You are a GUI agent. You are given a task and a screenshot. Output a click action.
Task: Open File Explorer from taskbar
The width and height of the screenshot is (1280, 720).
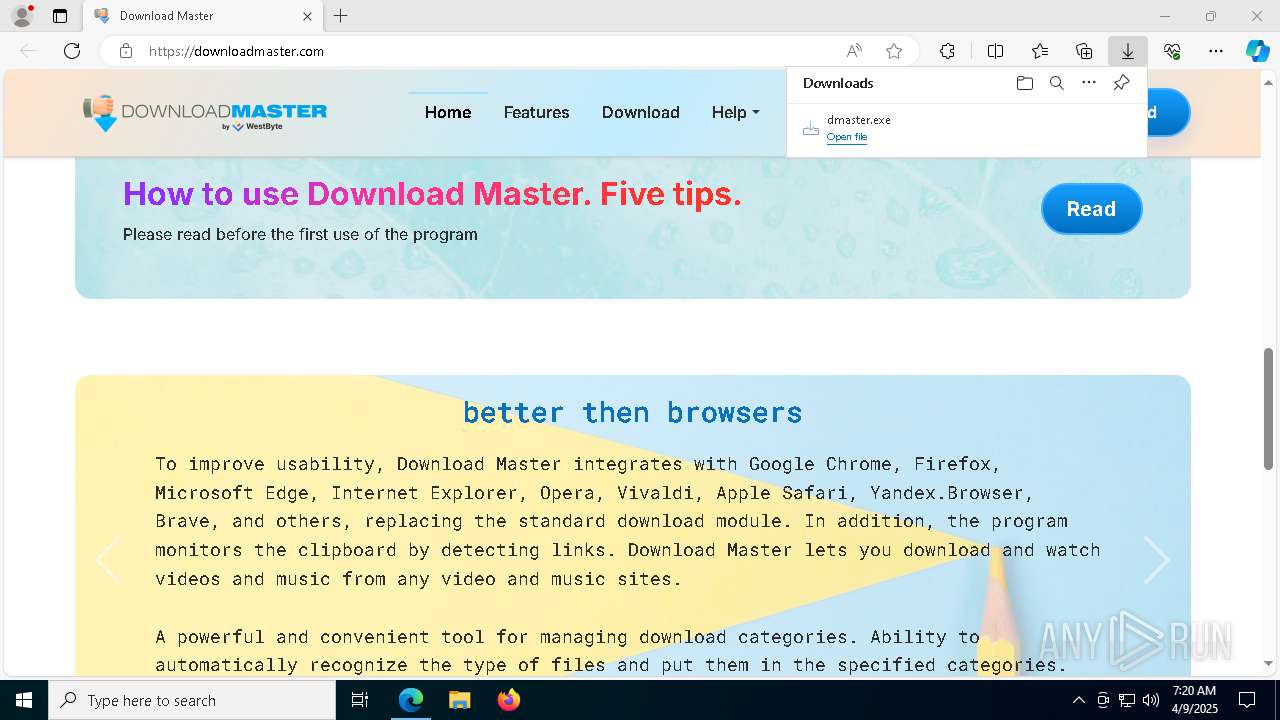459,700
